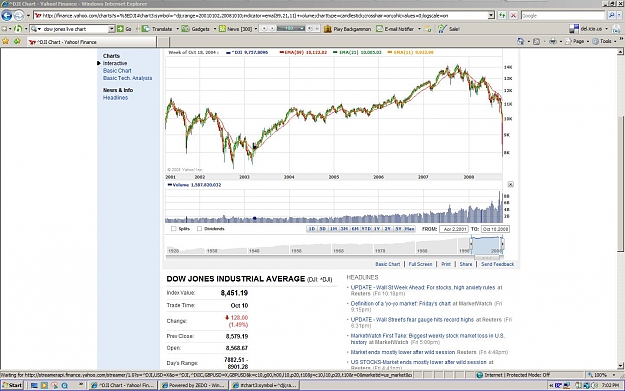The height and width of the screenshot is (391, 625).
Task: Select the ^DJI Chart - Yahoo! Finance tab
Action: 92,41
